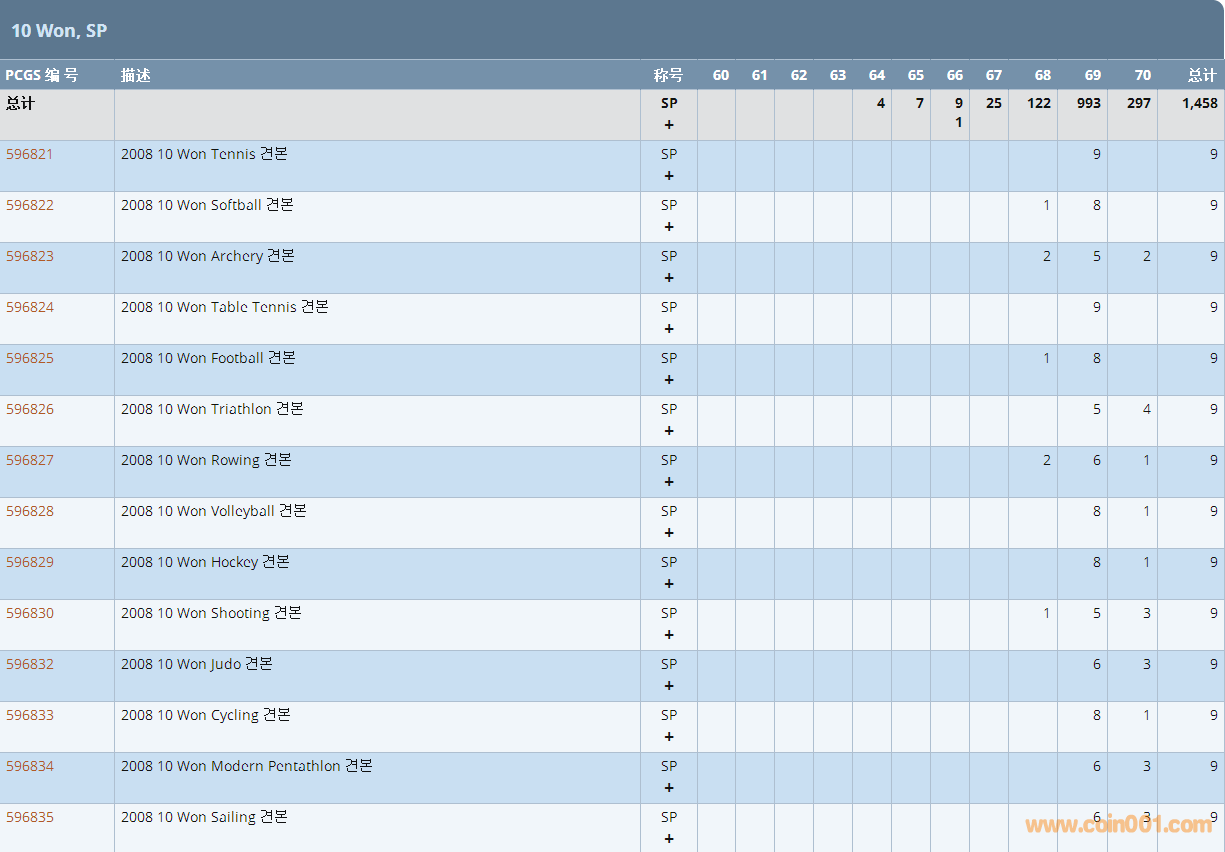Click the grade 70 column header
Image resolution: width=1225 pixels, height=852 pixels.
pyautogui.click(x=1142, y=75)
